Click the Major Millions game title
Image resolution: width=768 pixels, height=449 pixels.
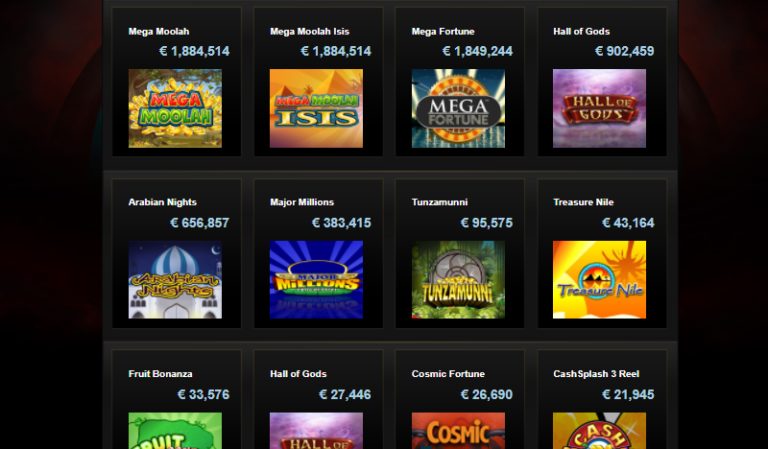point(302,202)
